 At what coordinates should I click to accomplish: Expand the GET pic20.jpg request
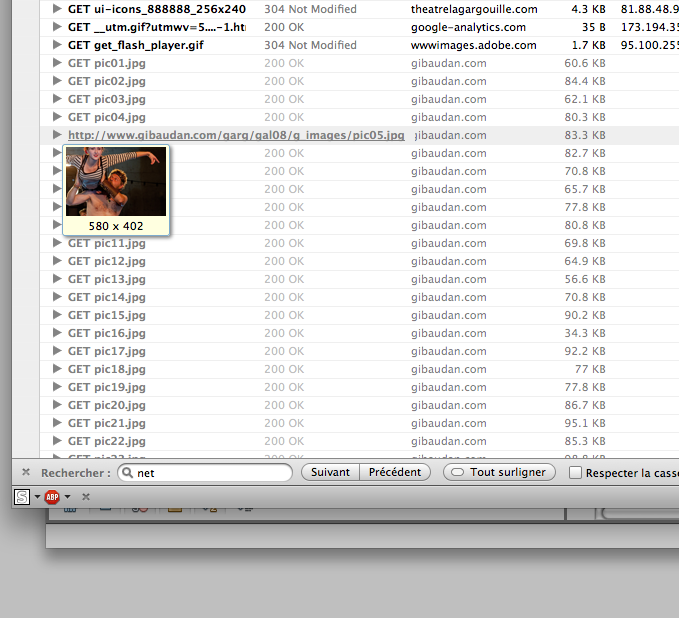pos(57,404)
